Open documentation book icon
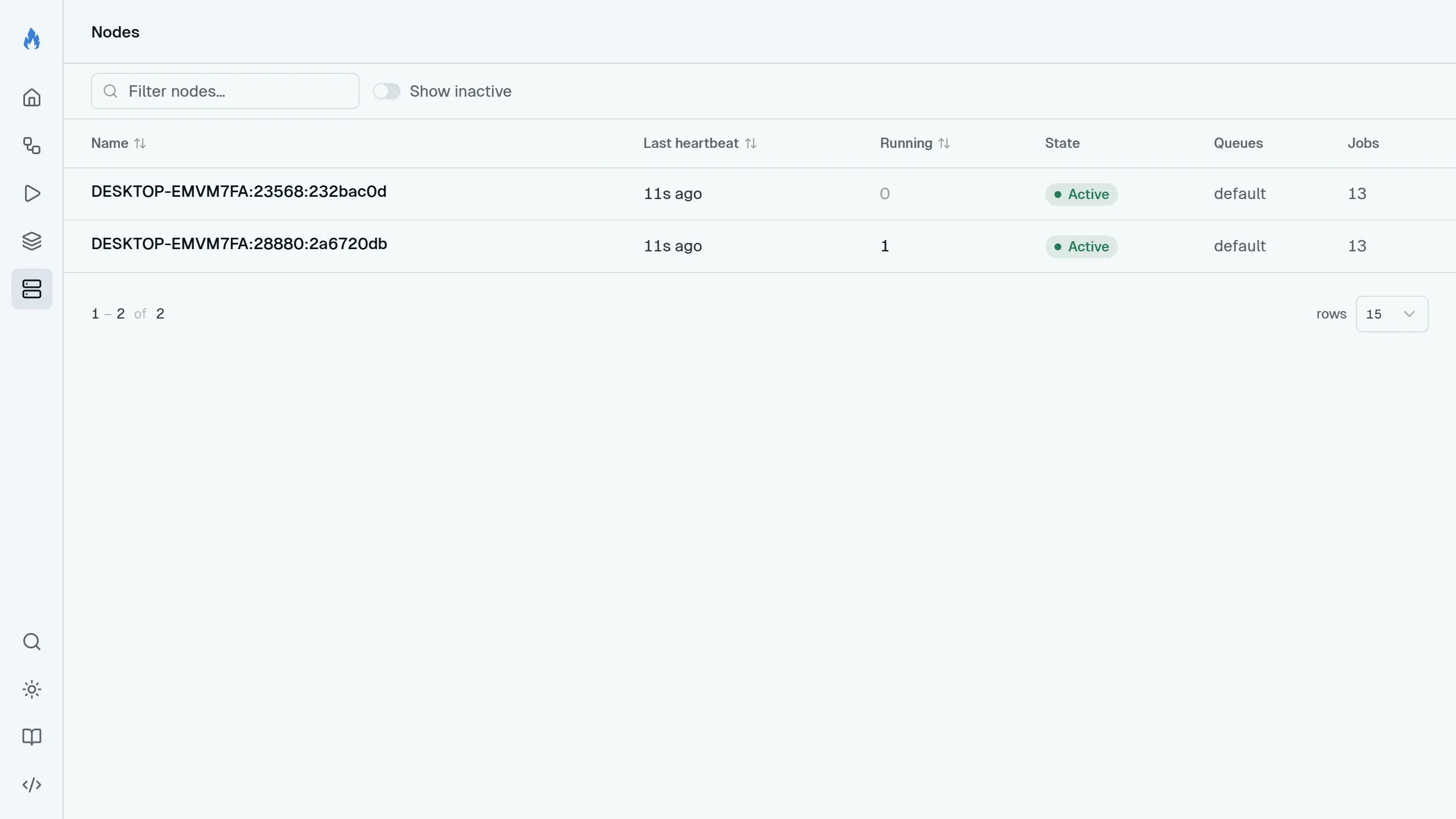The width and height of the screenshot is (1456, 819). click(32, 737)
